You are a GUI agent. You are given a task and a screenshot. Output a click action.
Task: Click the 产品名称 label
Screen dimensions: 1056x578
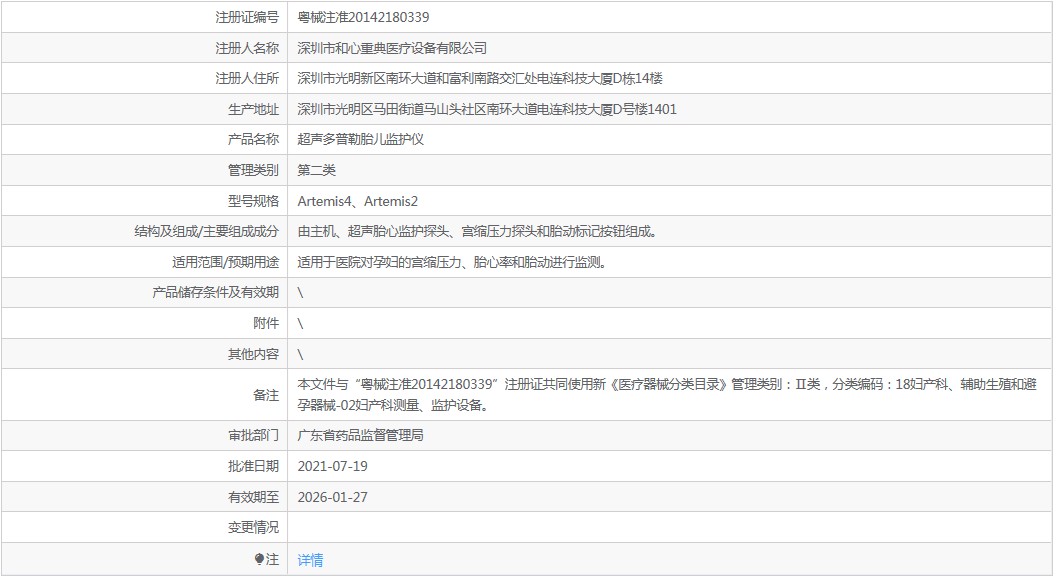click(253, 139)
